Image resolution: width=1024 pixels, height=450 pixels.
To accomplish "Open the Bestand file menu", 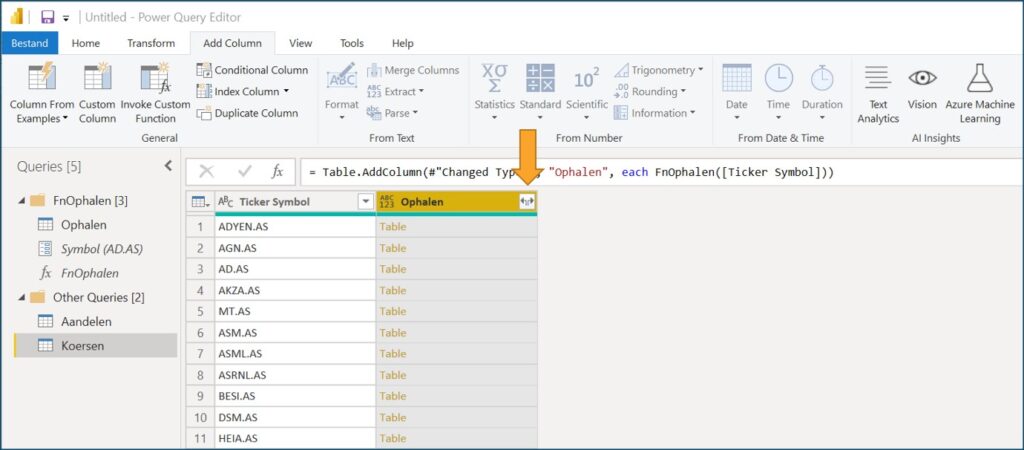I will tap(30, 43).
